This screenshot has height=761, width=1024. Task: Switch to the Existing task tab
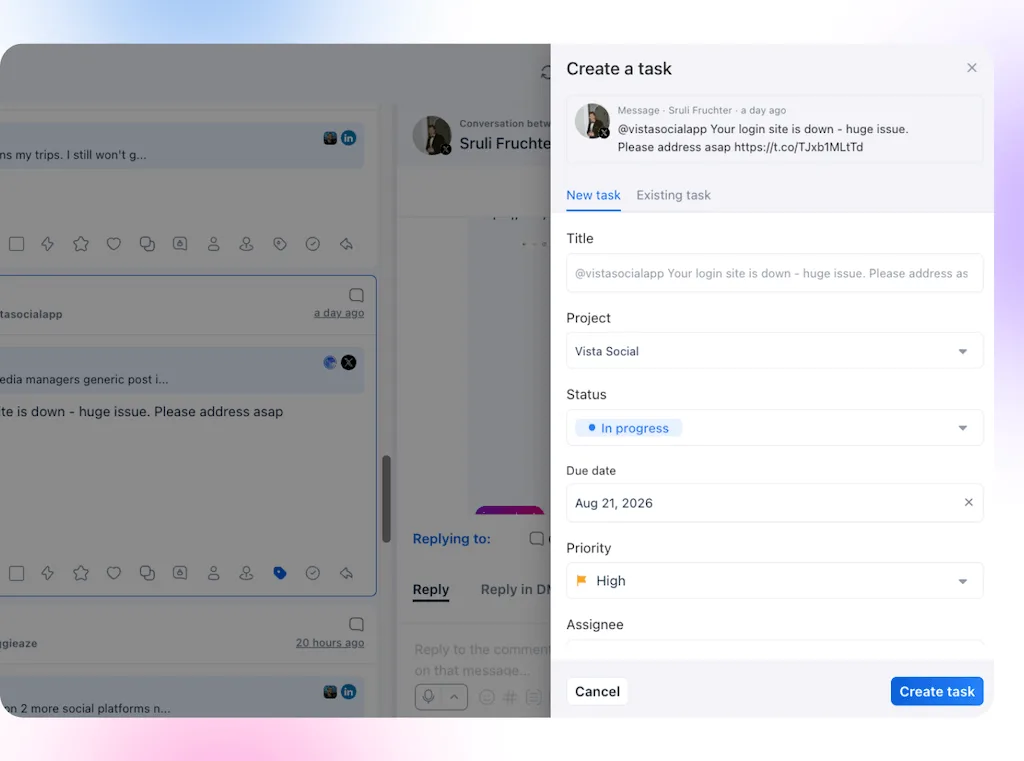point(673,195)
